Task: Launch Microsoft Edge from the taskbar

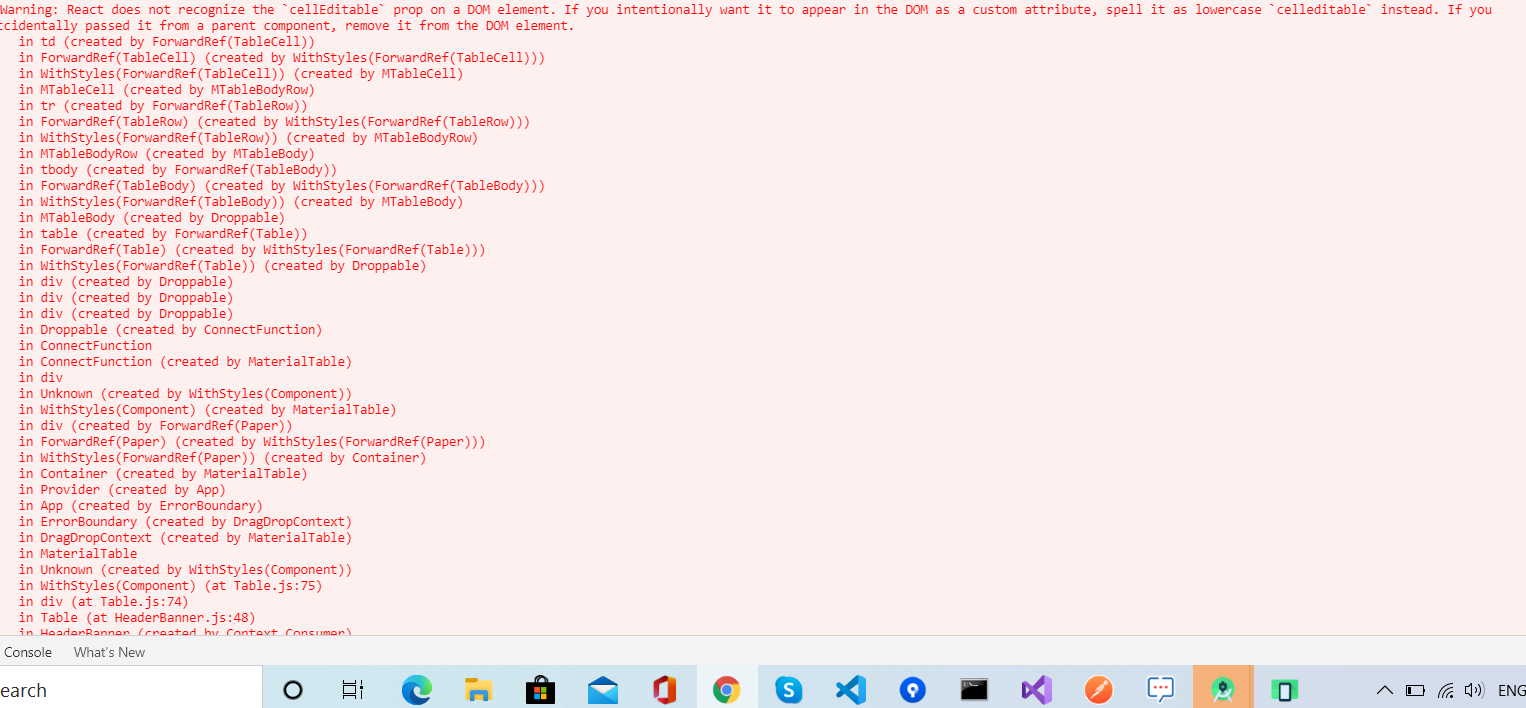Action: 417,690
